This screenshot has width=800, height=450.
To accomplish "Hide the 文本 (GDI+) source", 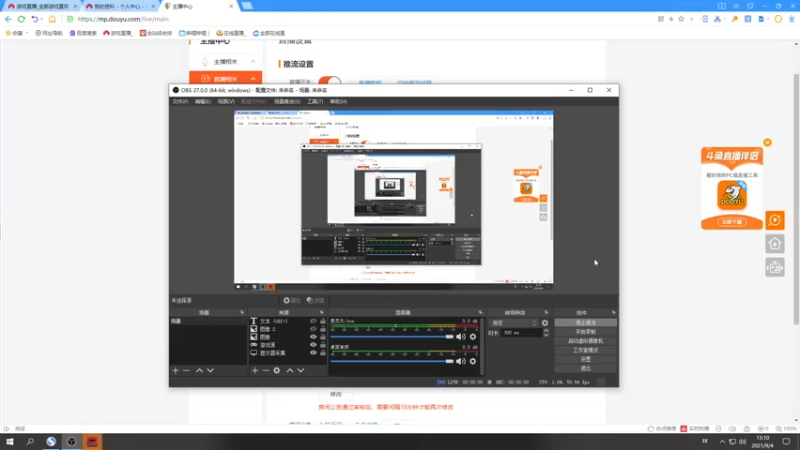I will point(313,321).
